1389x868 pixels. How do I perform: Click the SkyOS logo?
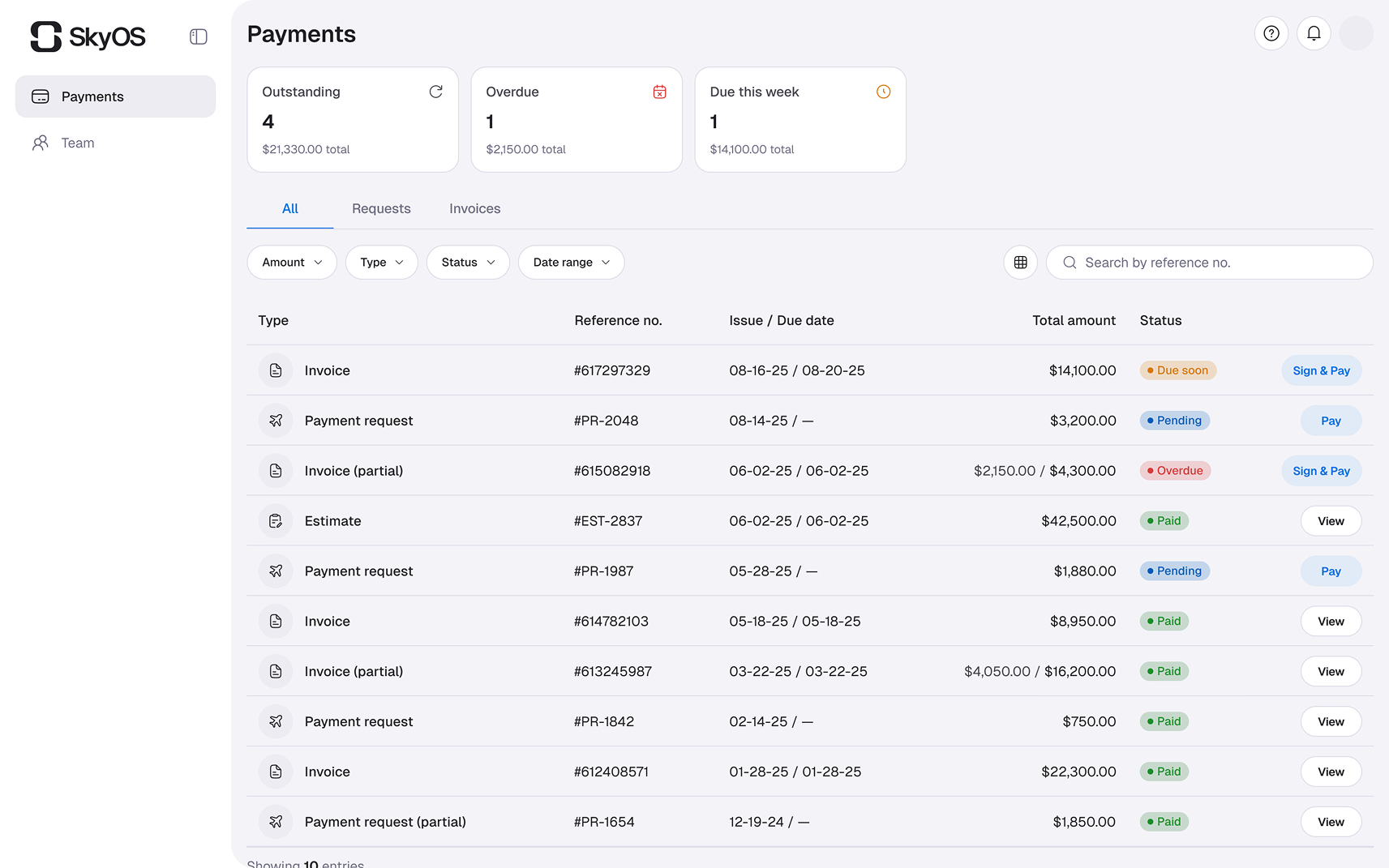pyautogui.click(x=88, y=36)
